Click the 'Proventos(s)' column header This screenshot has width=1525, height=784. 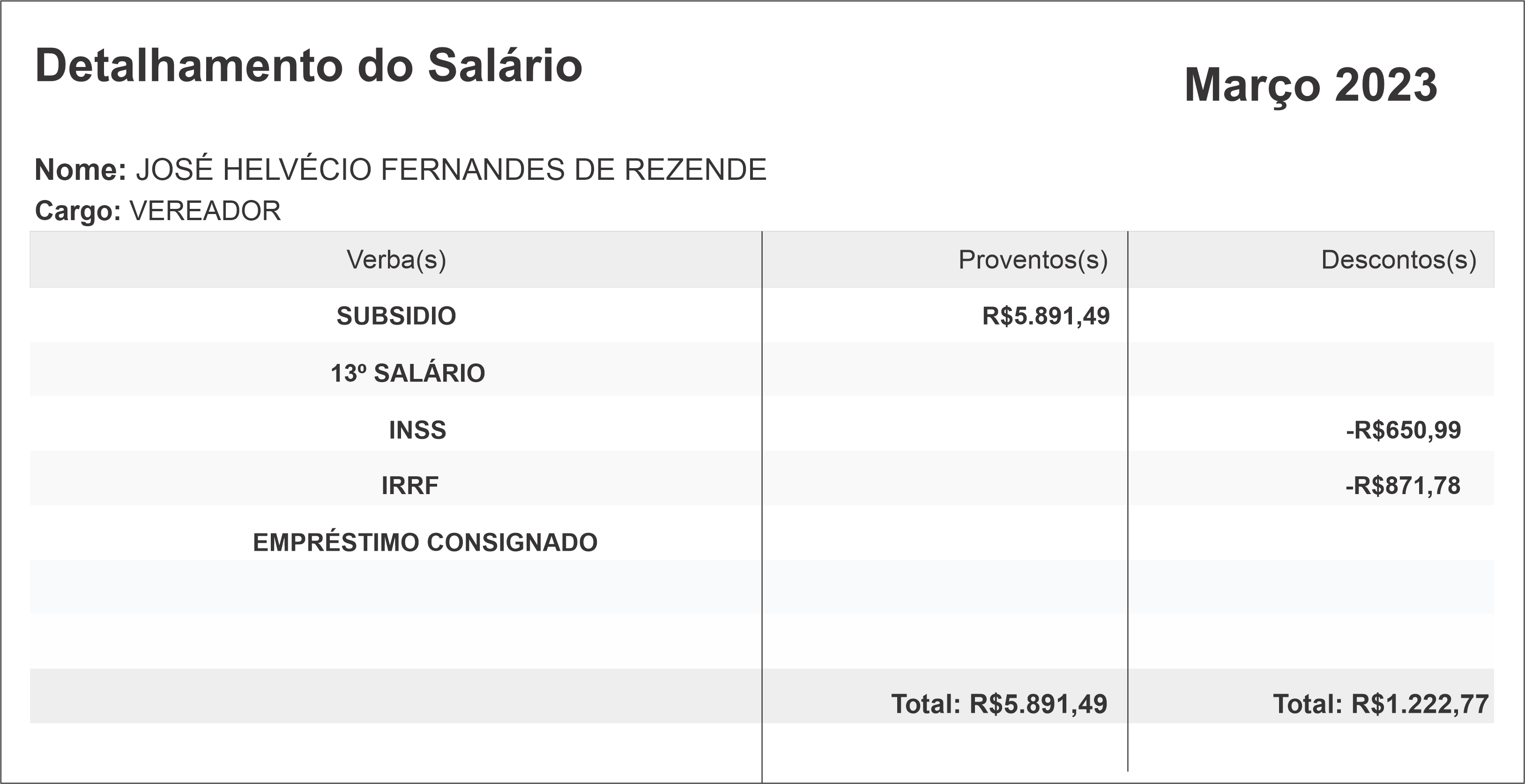1033,260
